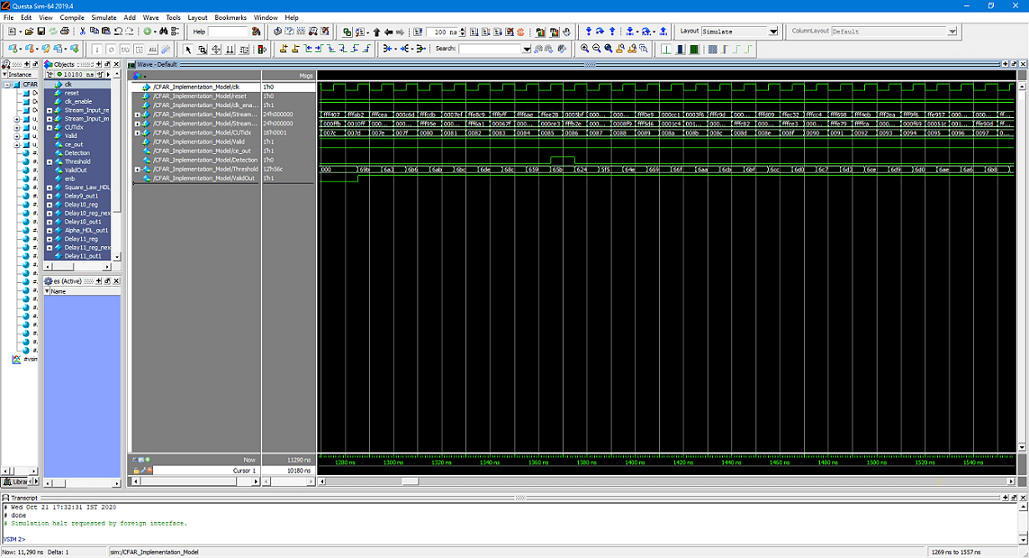Click the Run simulation icon

(474, 32)
